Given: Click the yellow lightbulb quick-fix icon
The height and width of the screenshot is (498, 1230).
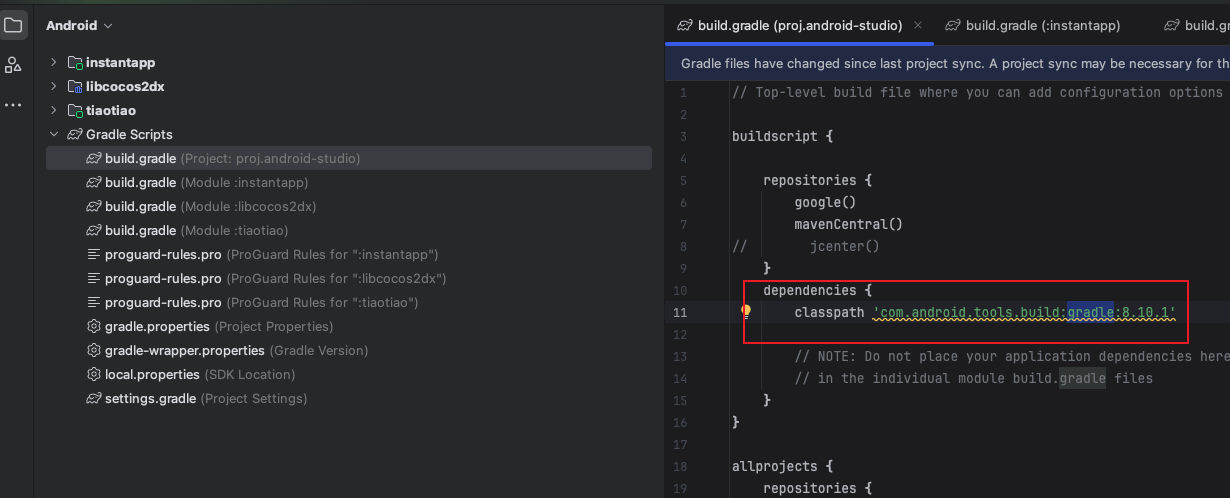Looking at the screenshot, I should point(745,311).
